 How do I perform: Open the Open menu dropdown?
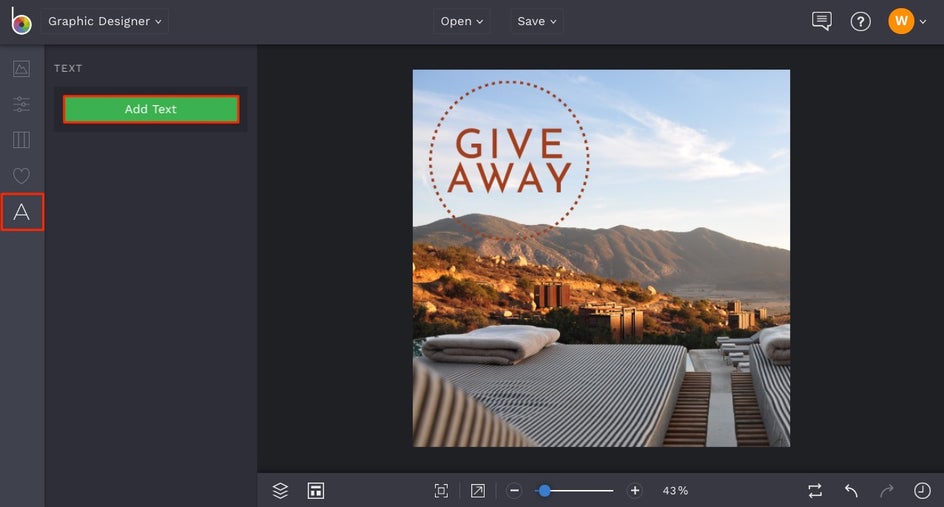click(x=462, y=21)
